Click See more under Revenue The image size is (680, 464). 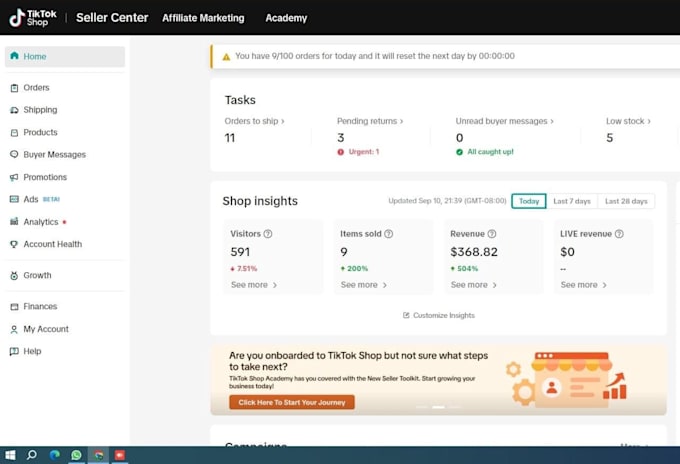coord(474,285)
